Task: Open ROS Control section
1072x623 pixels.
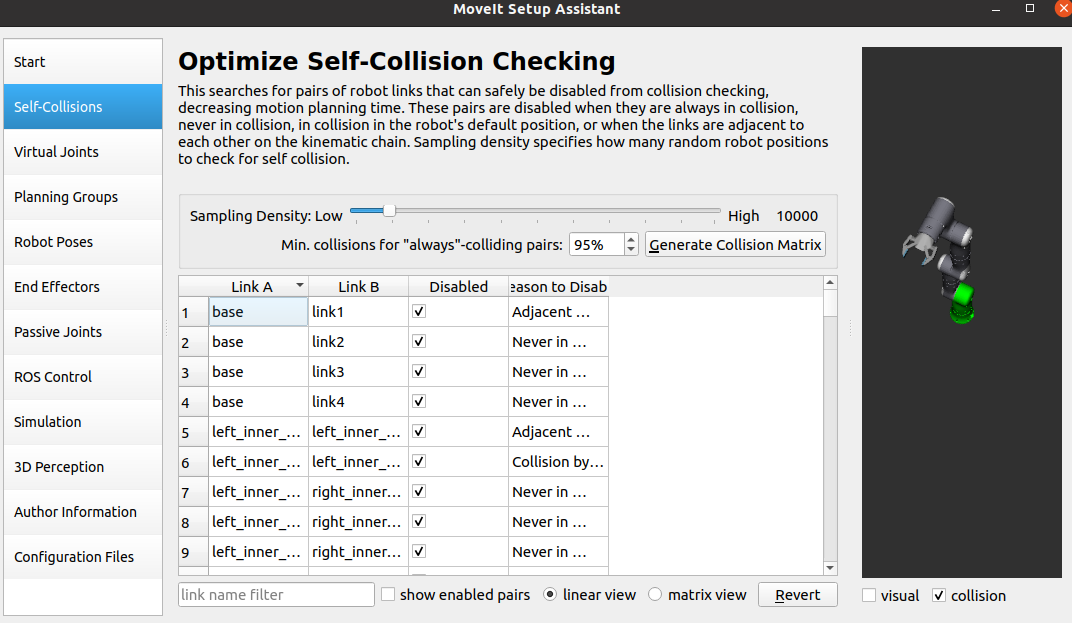Action: click(x=83, y=377)
